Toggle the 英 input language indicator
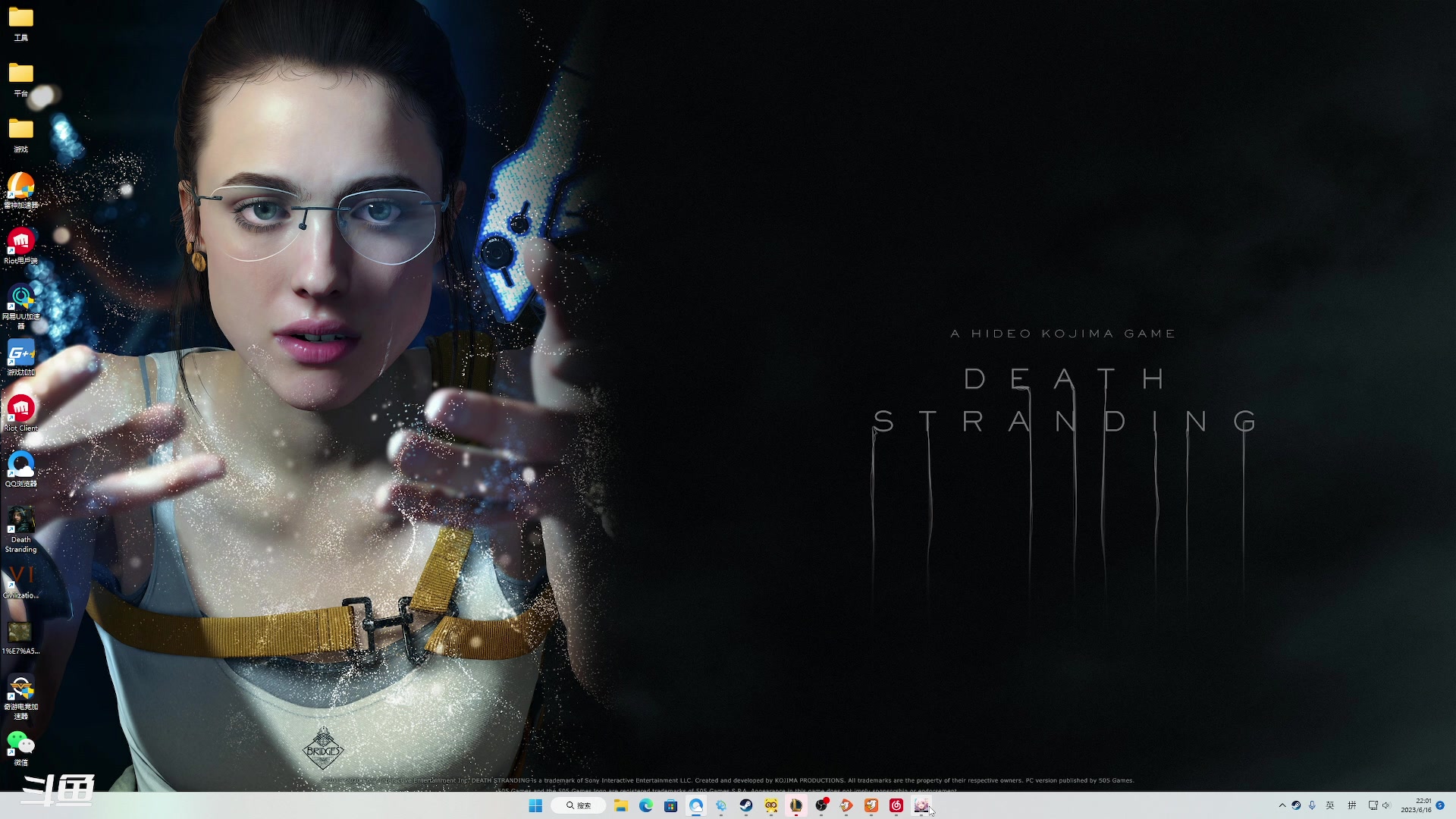This screenshot has width=1456, height=819. (1330, 805)
